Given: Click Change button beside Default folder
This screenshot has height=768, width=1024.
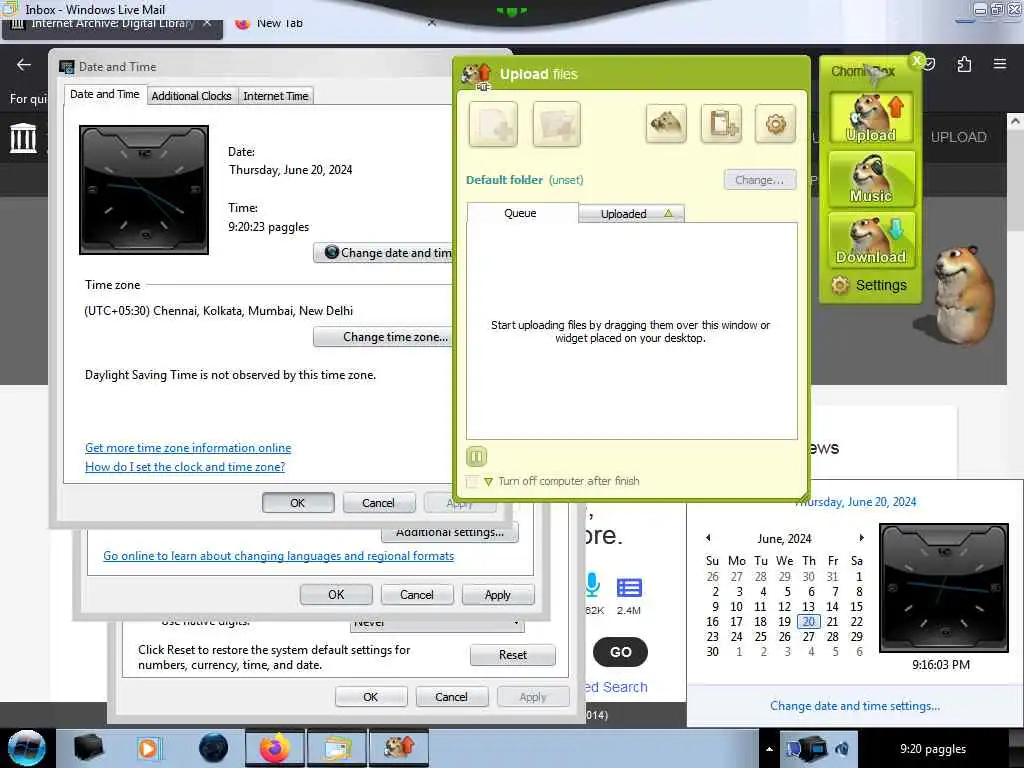Looking at the screenshot, I should coord(760,180).
